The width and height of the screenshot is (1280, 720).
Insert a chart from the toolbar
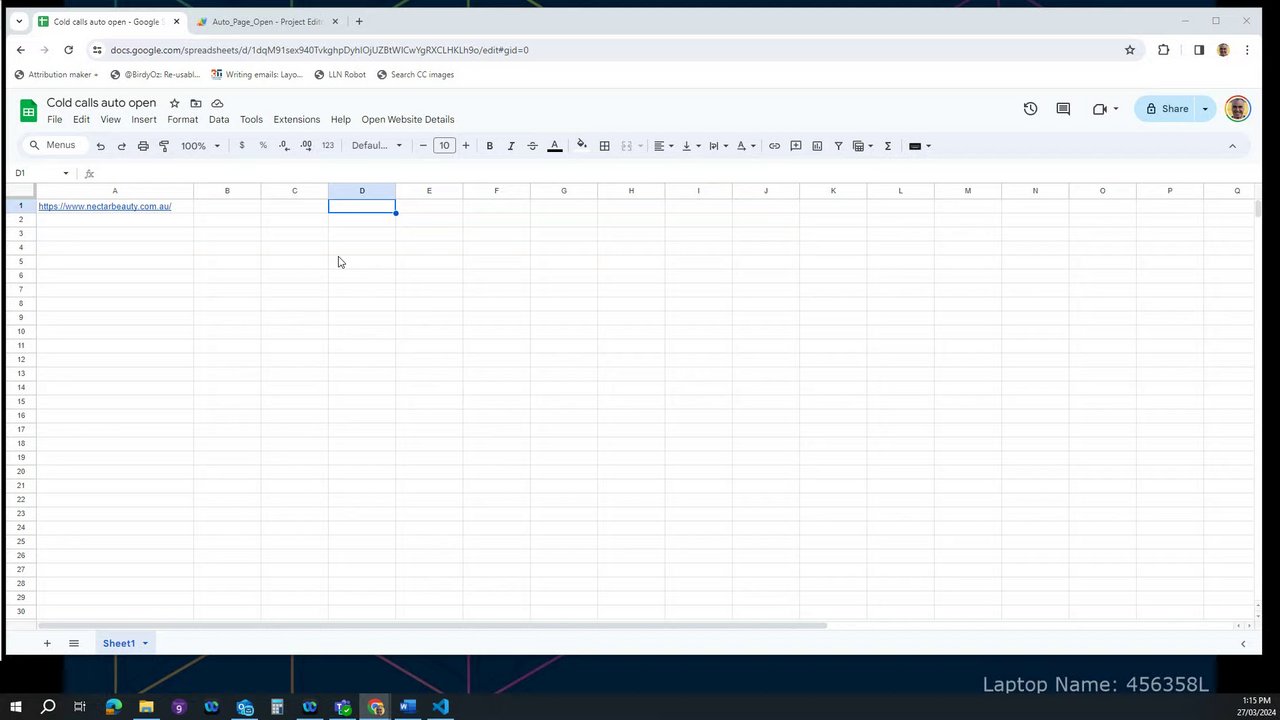[x=817, y=146]
